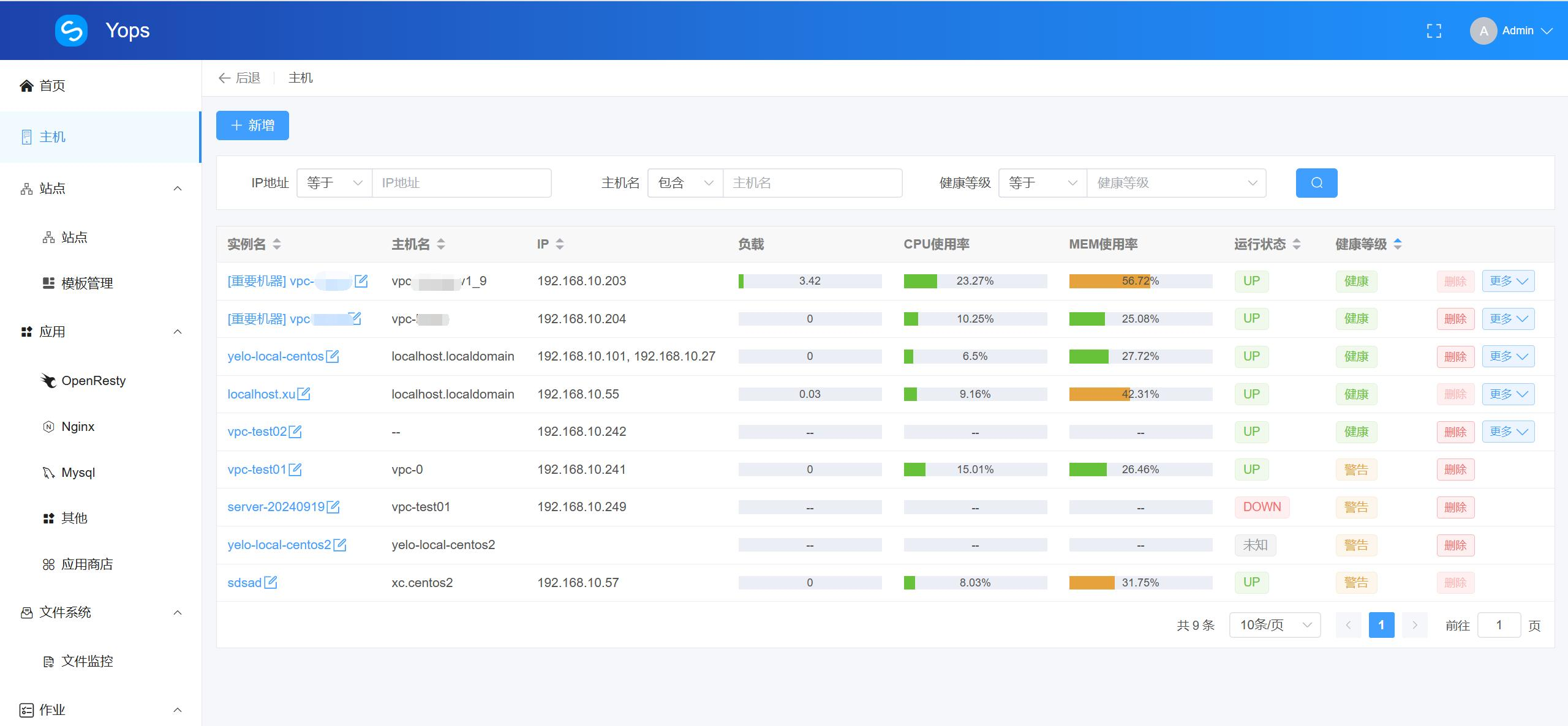The height and width of the screenshot is (726, 1568).
Task: Toggle the 健康等级 column sort order
Action: 1397,244
